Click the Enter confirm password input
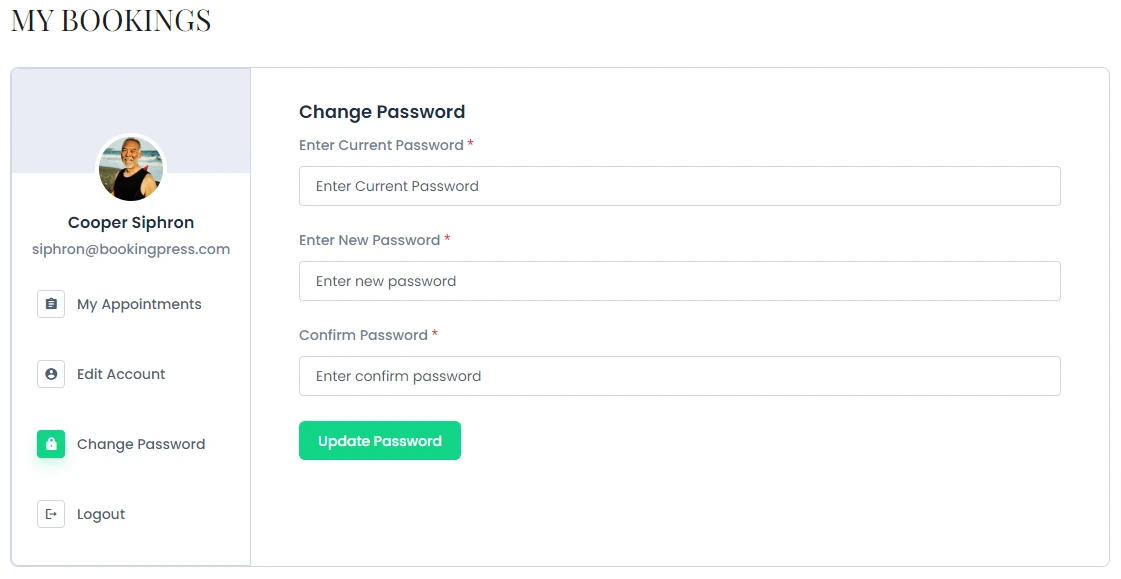The image size is (1121, 579). pos(679,376)
